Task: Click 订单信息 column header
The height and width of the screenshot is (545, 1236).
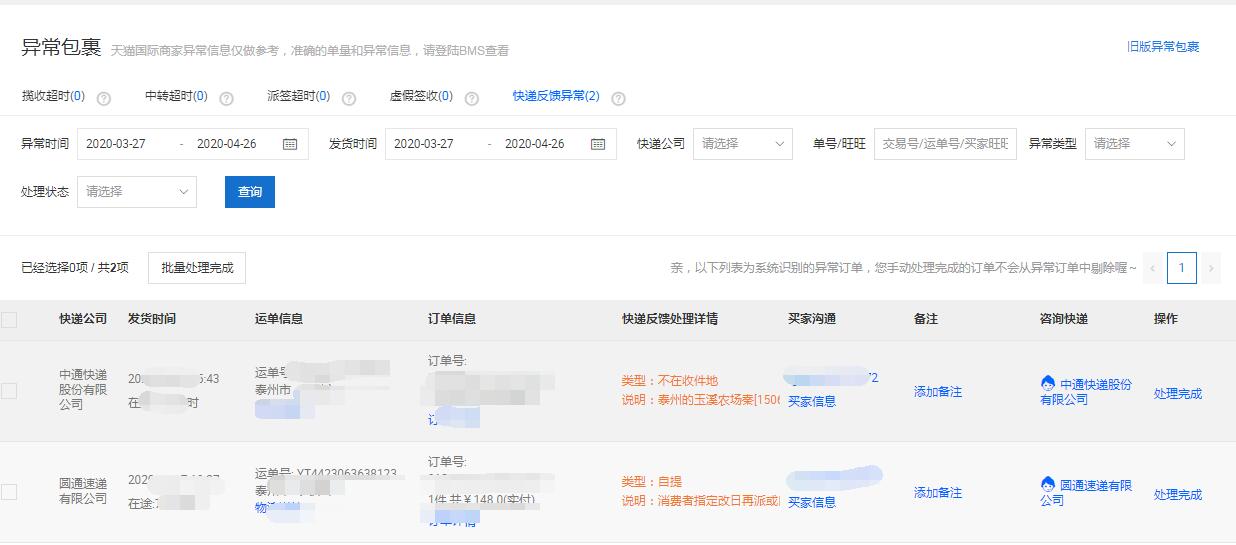Action: point(452,319)
